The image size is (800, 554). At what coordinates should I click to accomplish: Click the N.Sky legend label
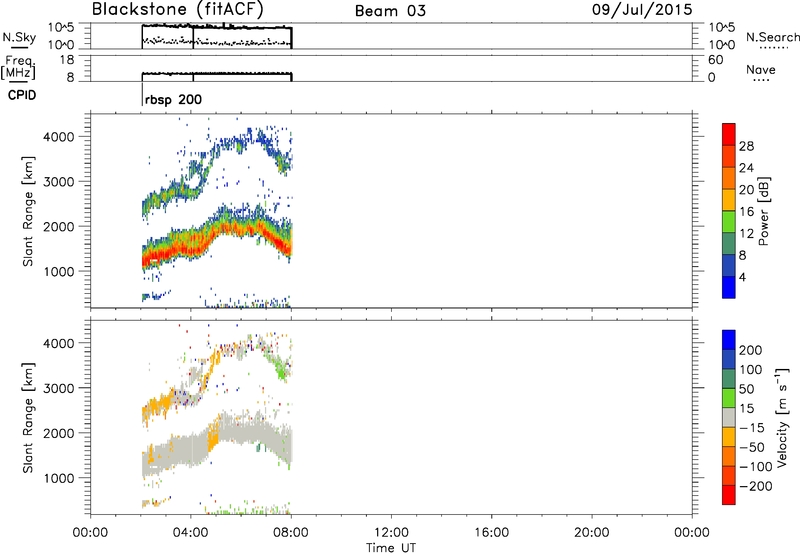(19, 37)
